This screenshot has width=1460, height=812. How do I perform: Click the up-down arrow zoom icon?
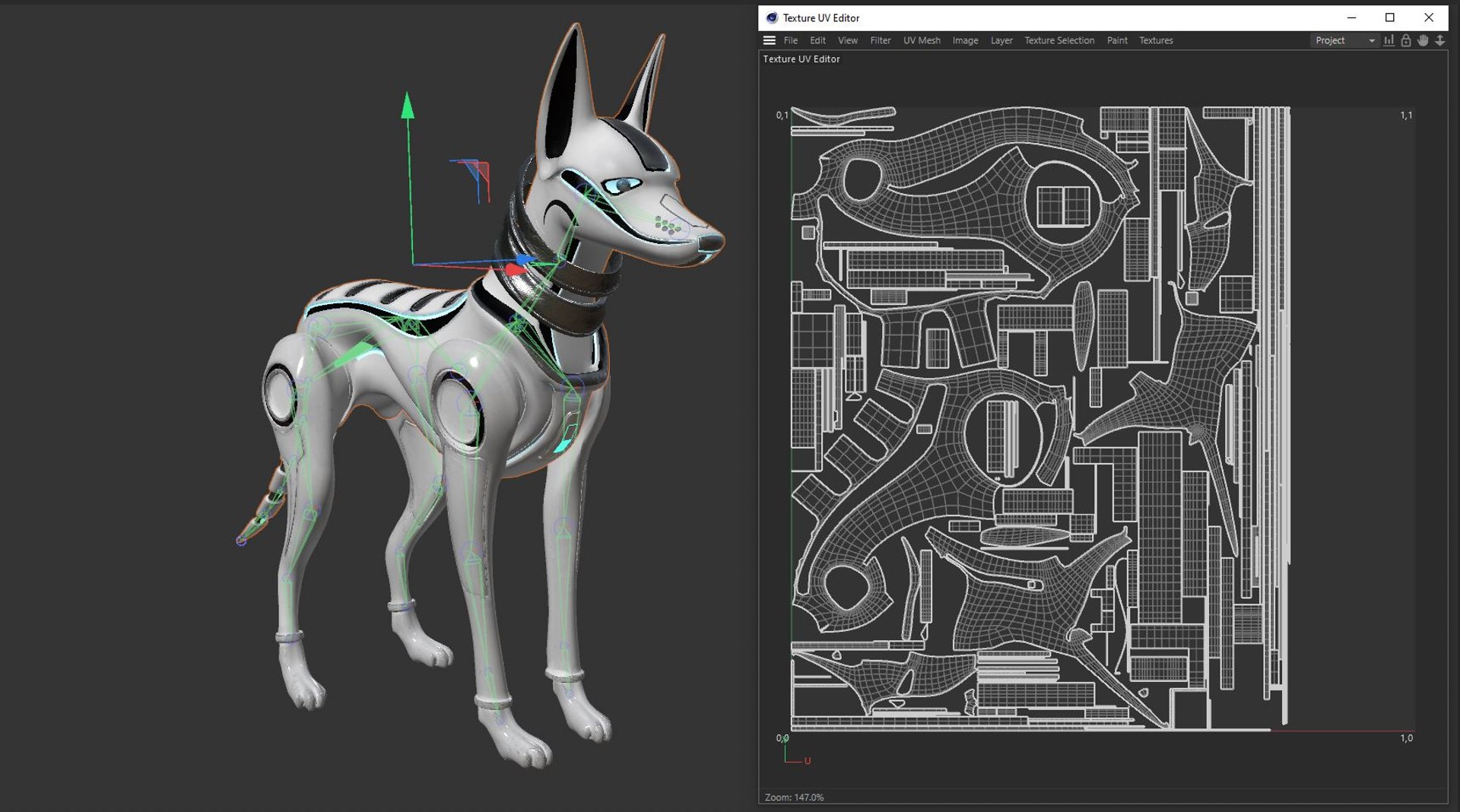click(1440, 40)
